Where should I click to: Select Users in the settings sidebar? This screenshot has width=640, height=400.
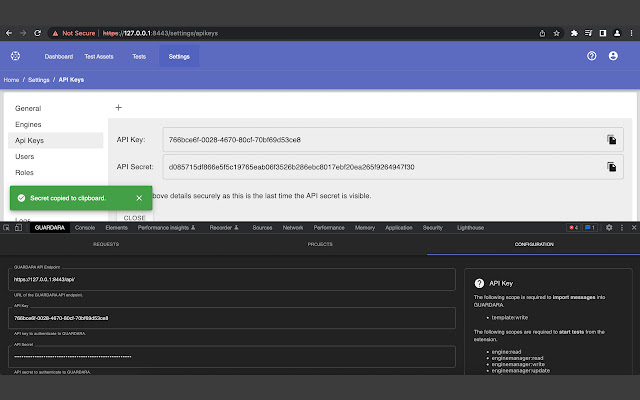(x=25, y=156)
